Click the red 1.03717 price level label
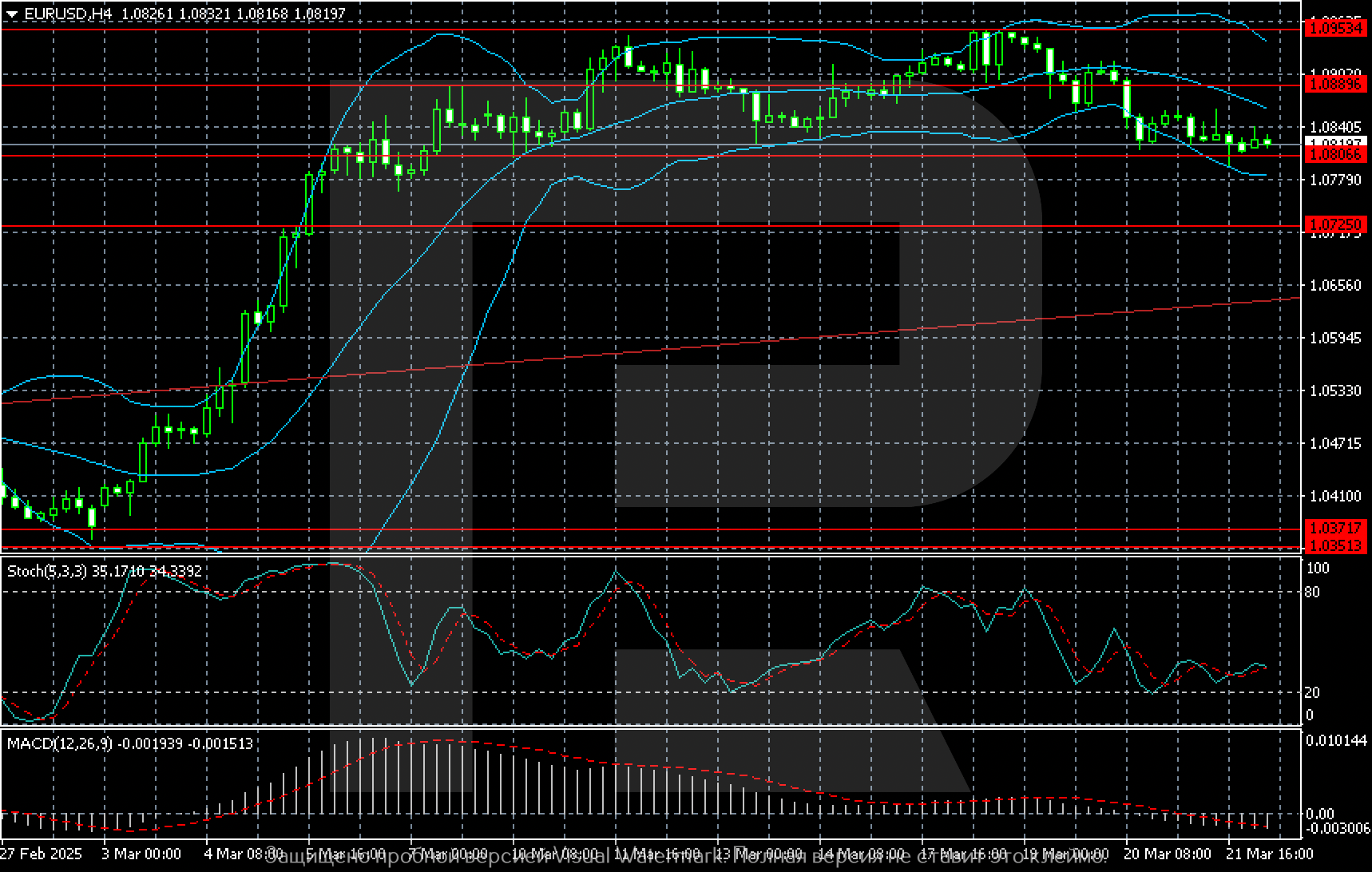The width and height of the screenshot is (1372, 872). [1334, 529]
